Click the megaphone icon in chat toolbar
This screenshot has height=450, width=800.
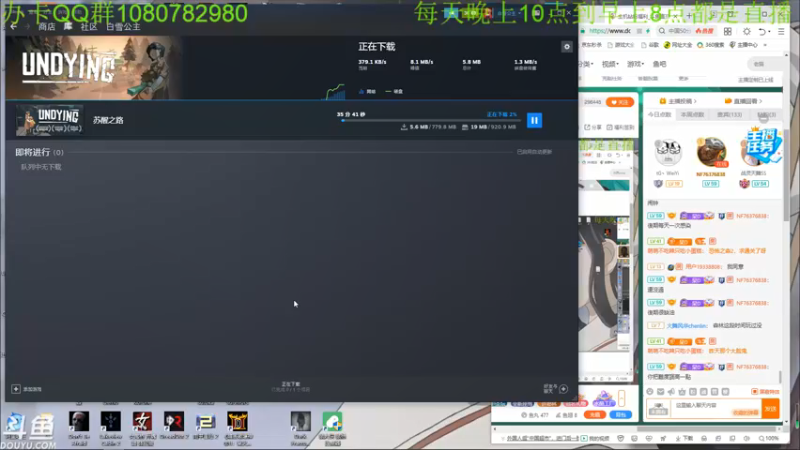[671, 392]
